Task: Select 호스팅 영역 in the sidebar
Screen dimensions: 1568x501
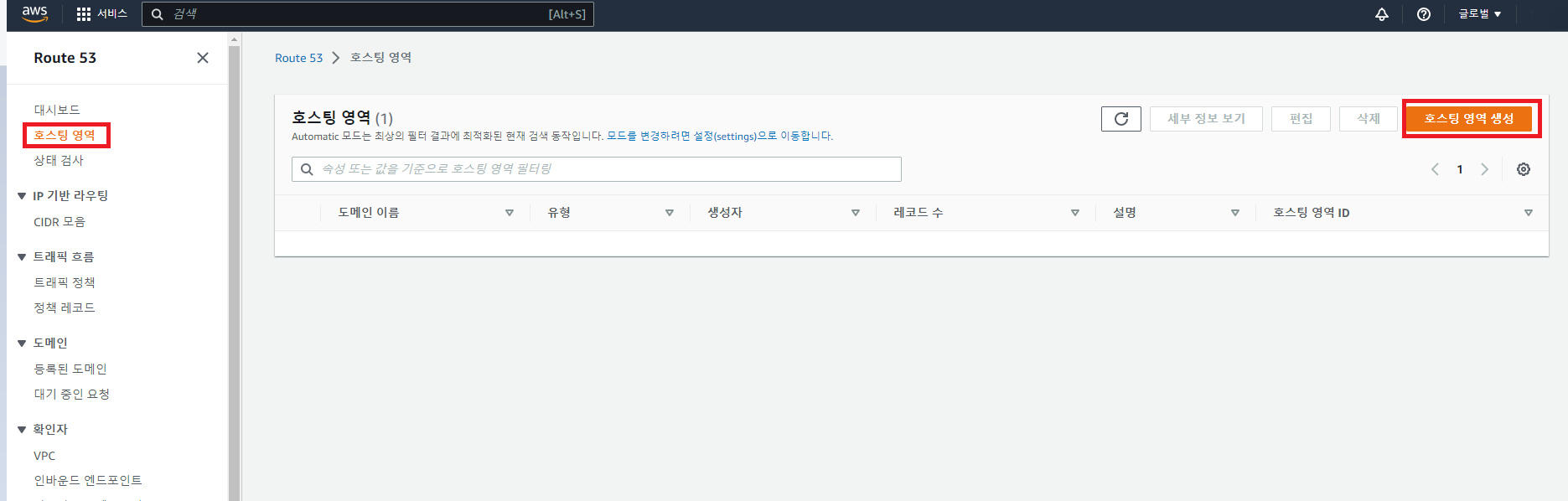Action: click(x=65, y=135)
